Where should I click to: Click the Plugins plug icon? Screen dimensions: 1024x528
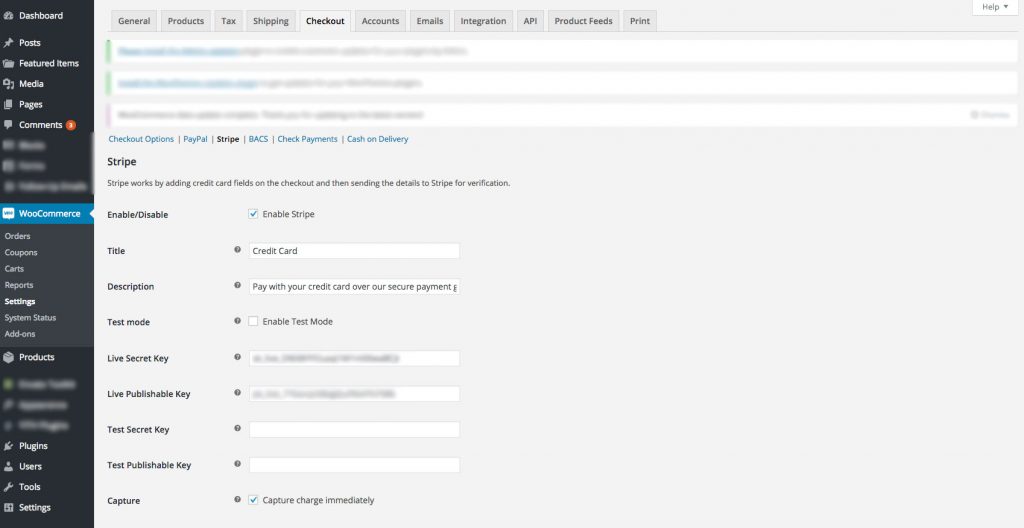(8, 446)
